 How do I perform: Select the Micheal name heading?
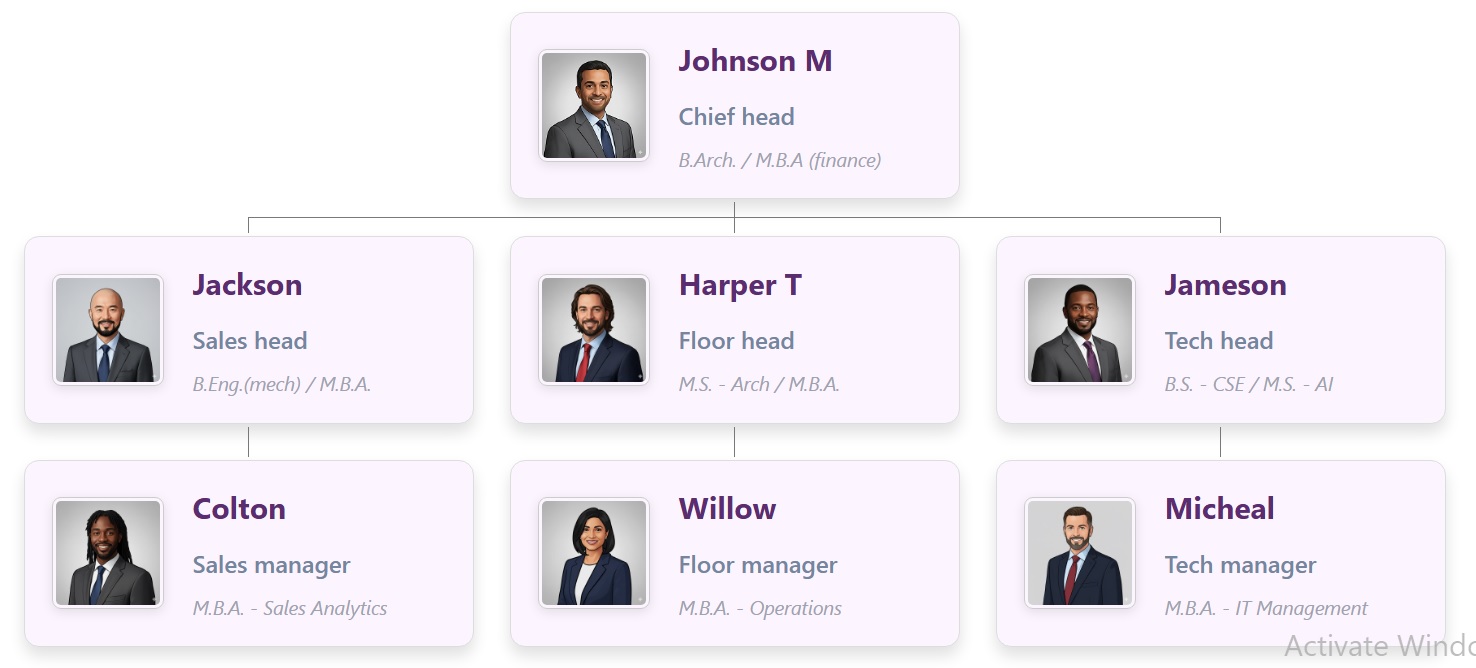point(1219,509)
